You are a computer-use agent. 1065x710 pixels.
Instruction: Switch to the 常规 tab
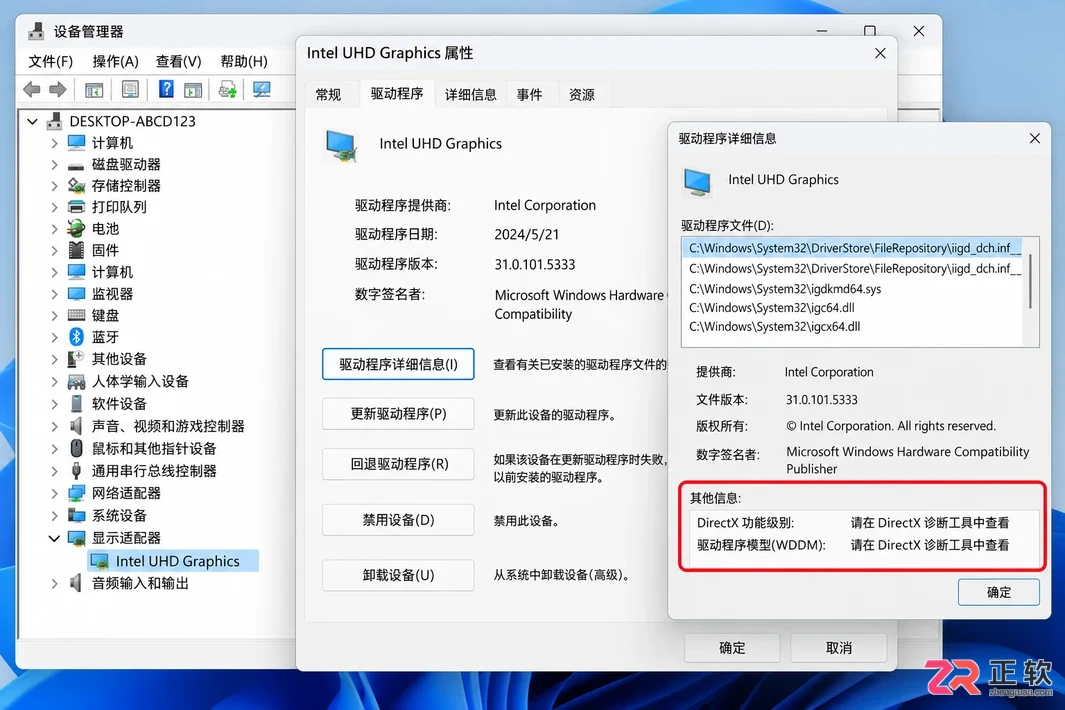329,94
